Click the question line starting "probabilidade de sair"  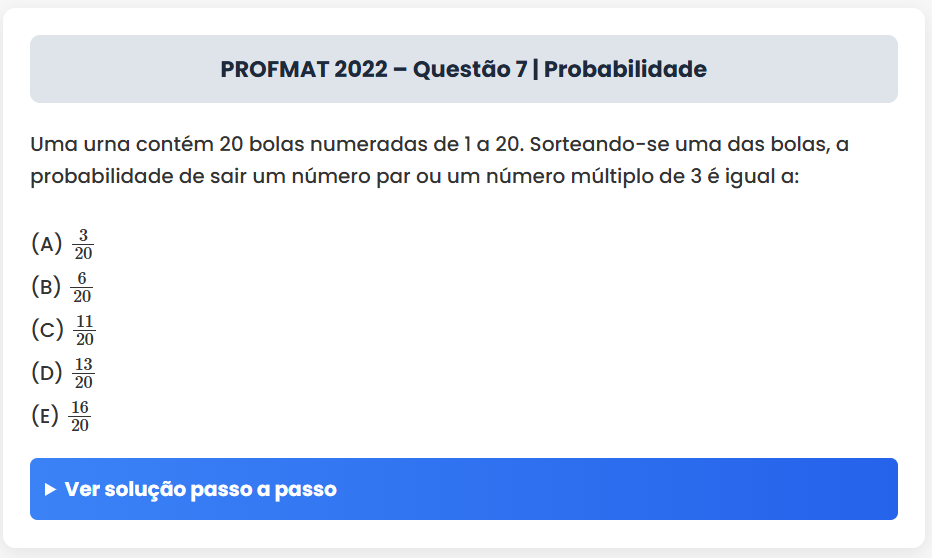[x=415, y=178]
